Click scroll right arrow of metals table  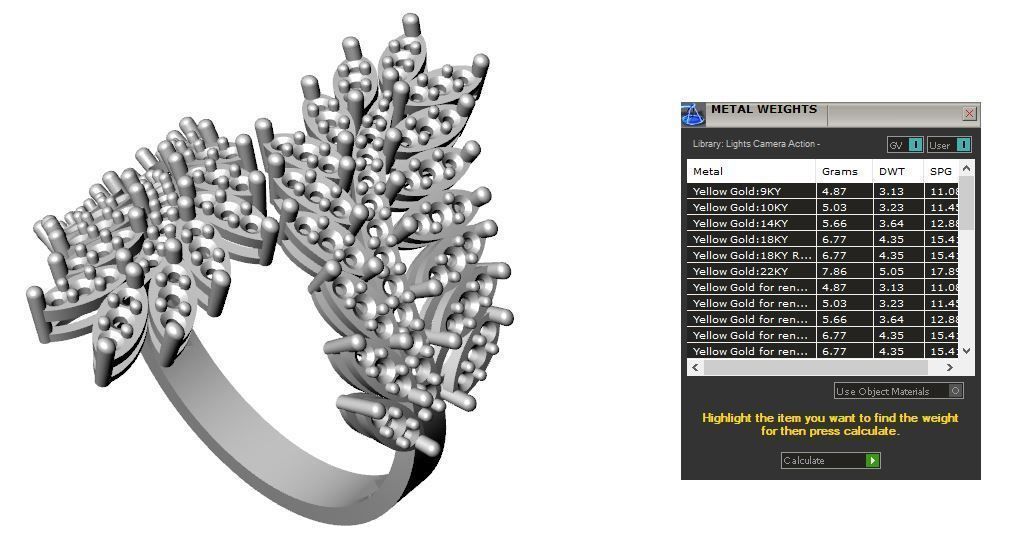coord(950,367)
